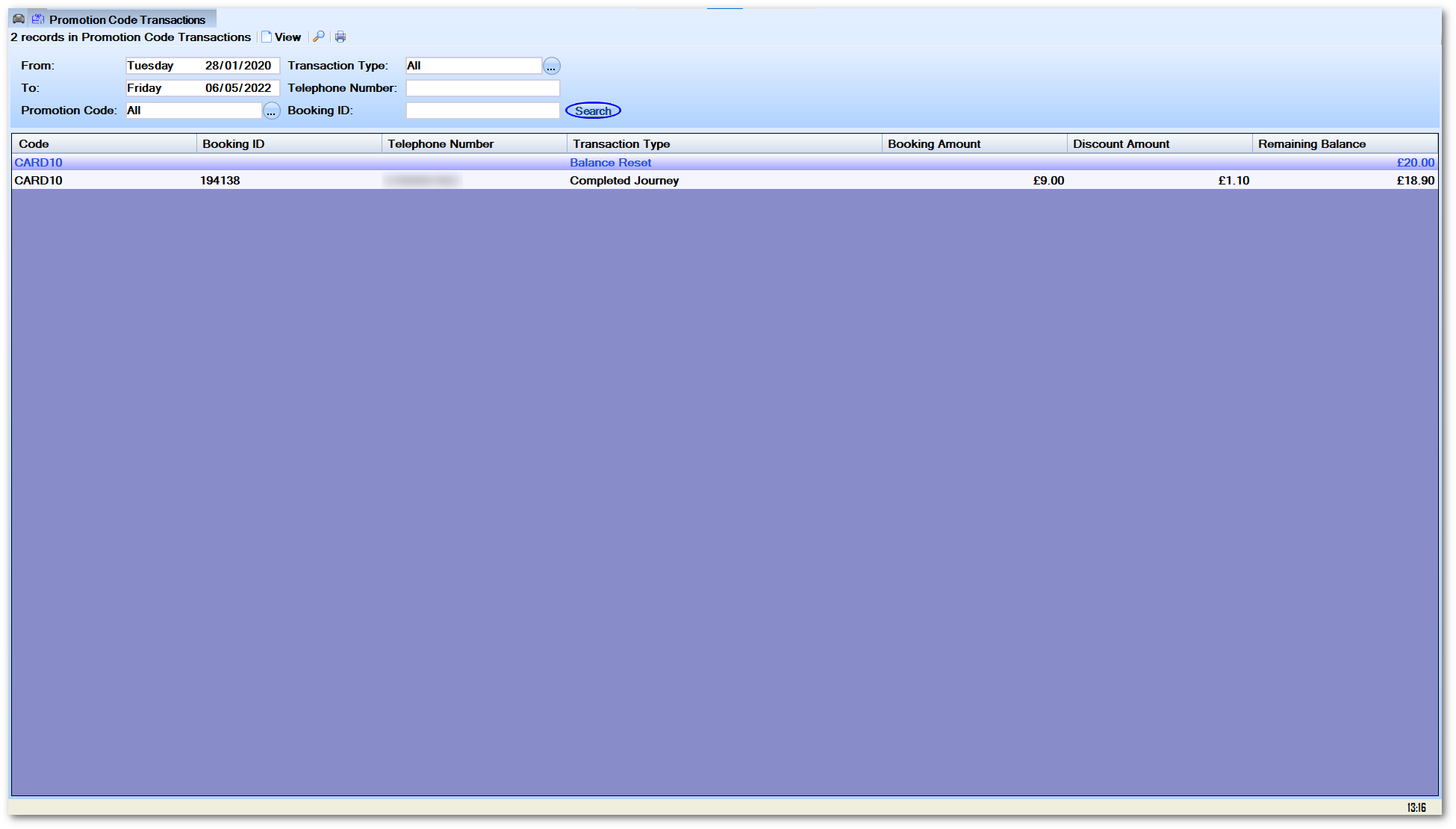Select CARD10 in the Completed Journey row

click(x=39, y=181)
